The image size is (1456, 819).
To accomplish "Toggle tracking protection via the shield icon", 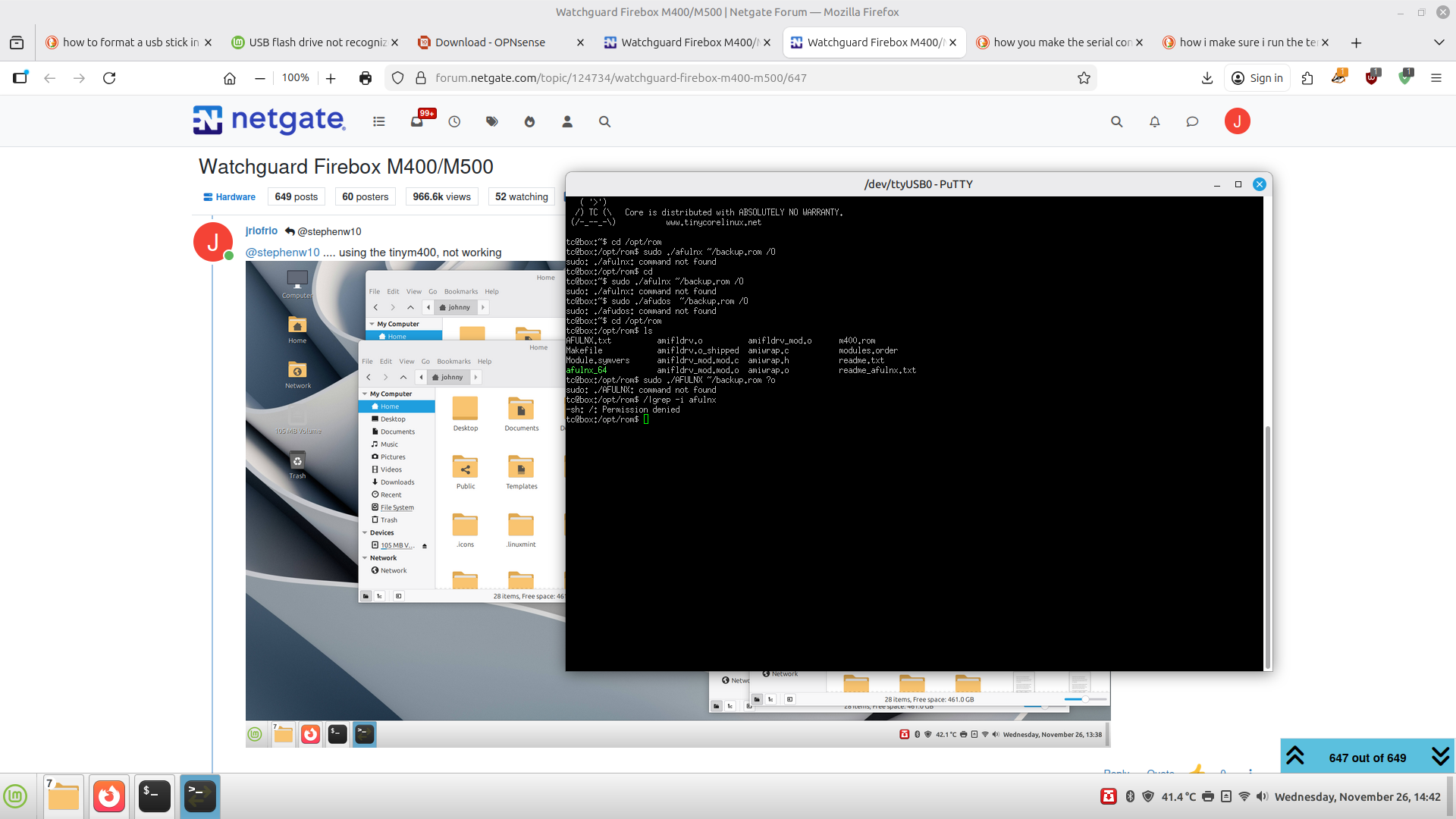I will pyautogui.click(x=397, y=77).
